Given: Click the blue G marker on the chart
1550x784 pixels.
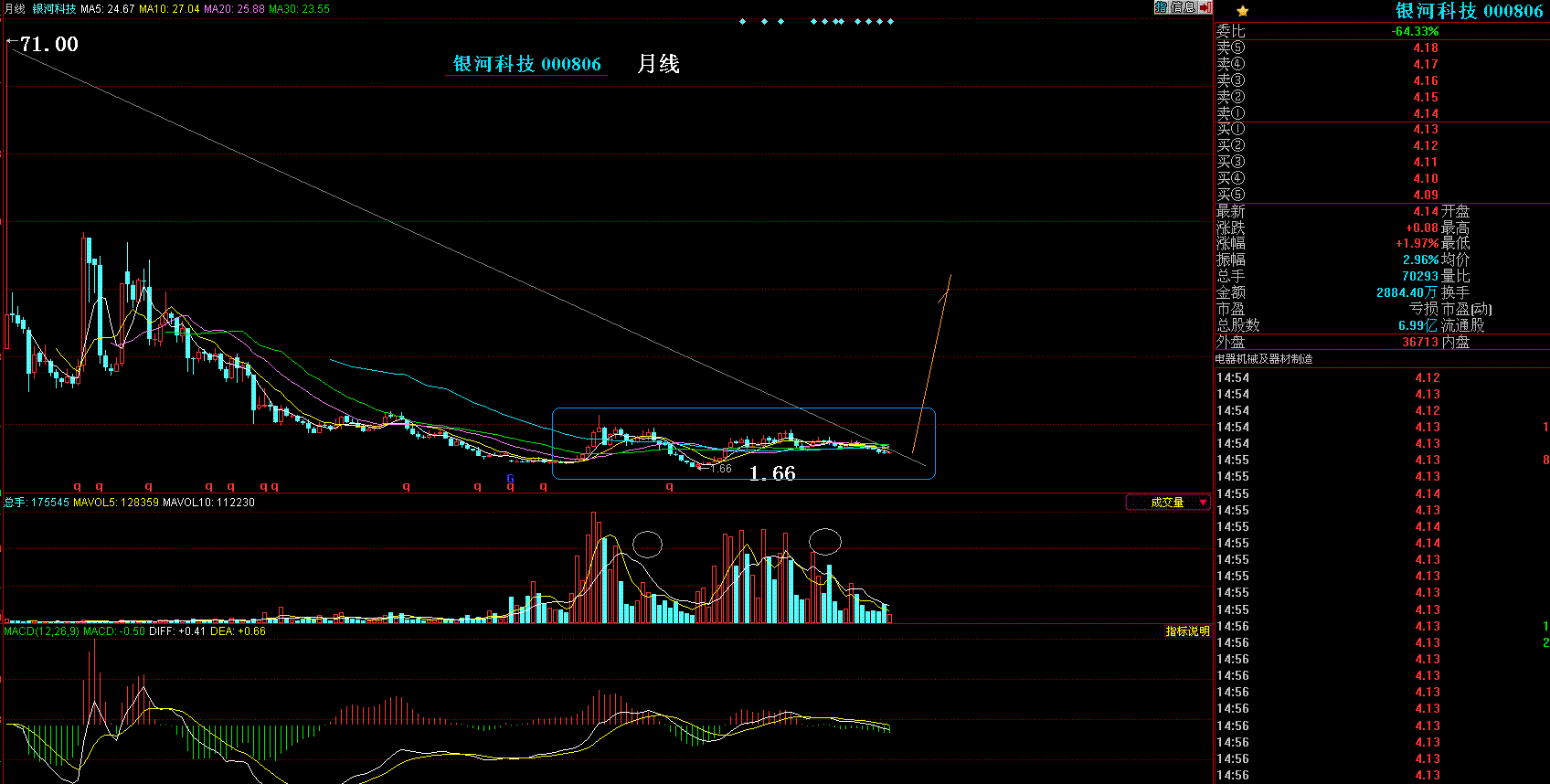Looking at the screenshot, I should click(511, 478).
